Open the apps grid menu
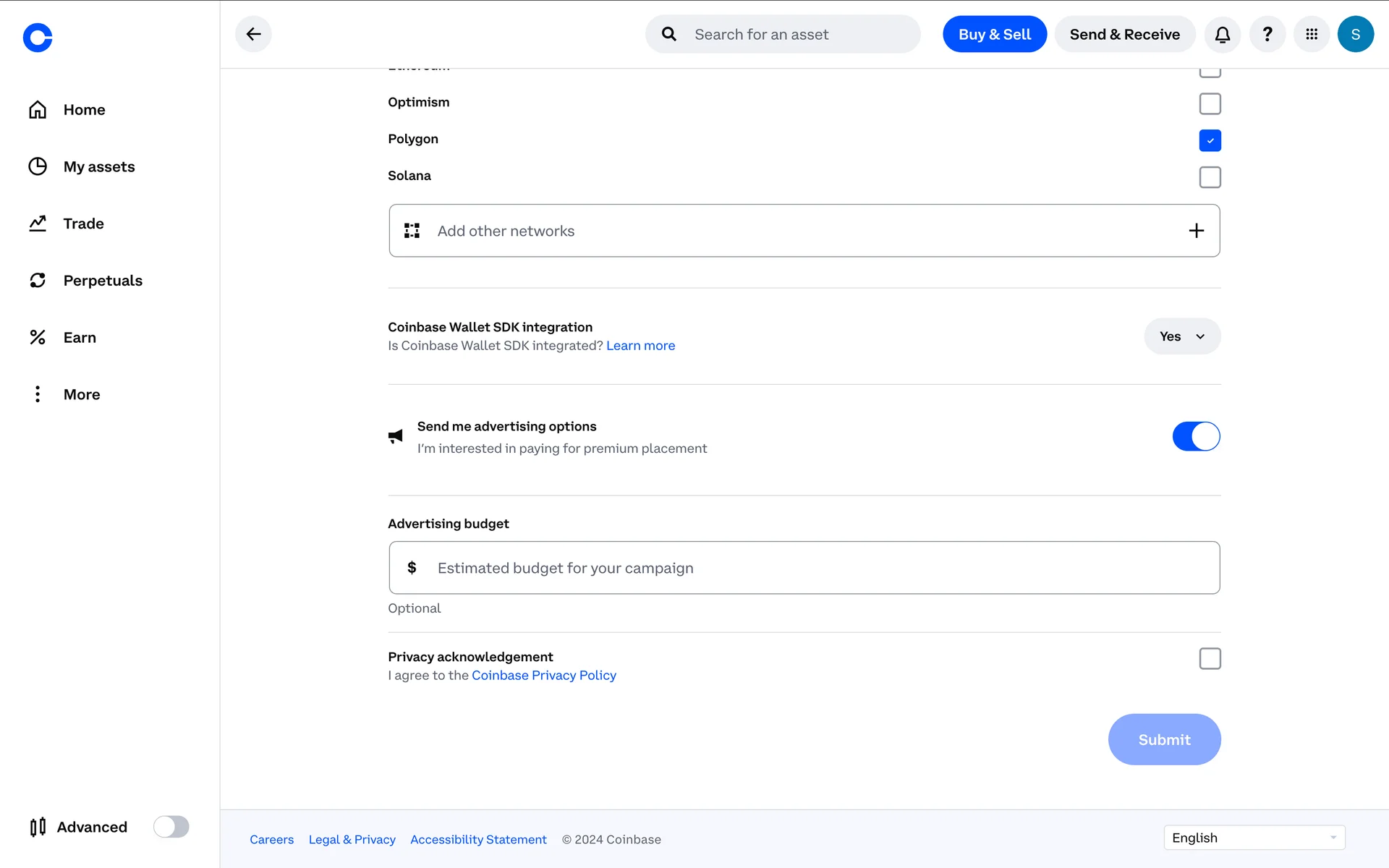Viewport: 1389px width, 868px height. pos(1311,34)
